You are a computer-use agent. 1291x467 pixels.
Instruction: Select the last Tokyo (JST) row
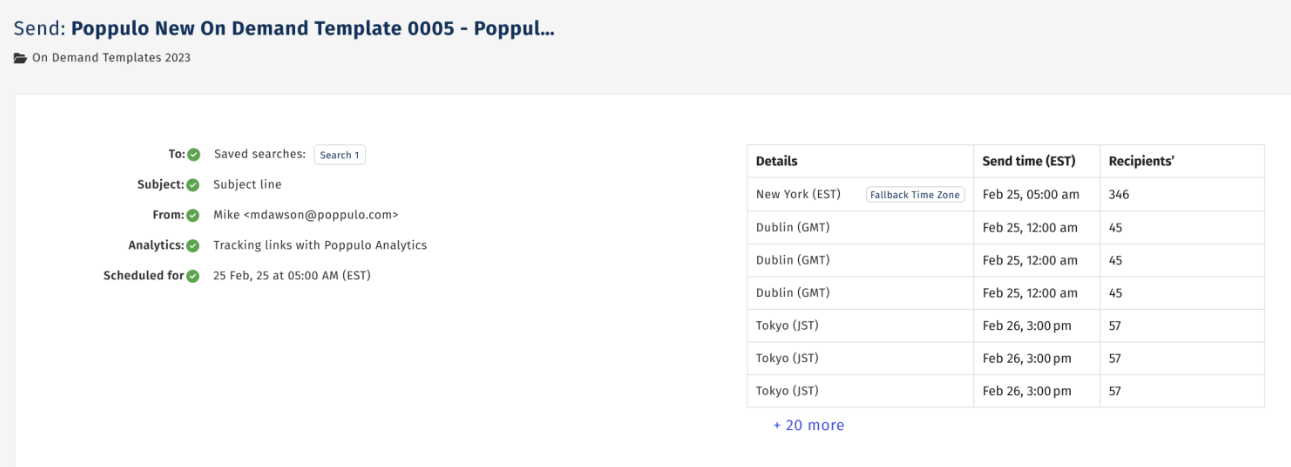tap(1006, 391)
